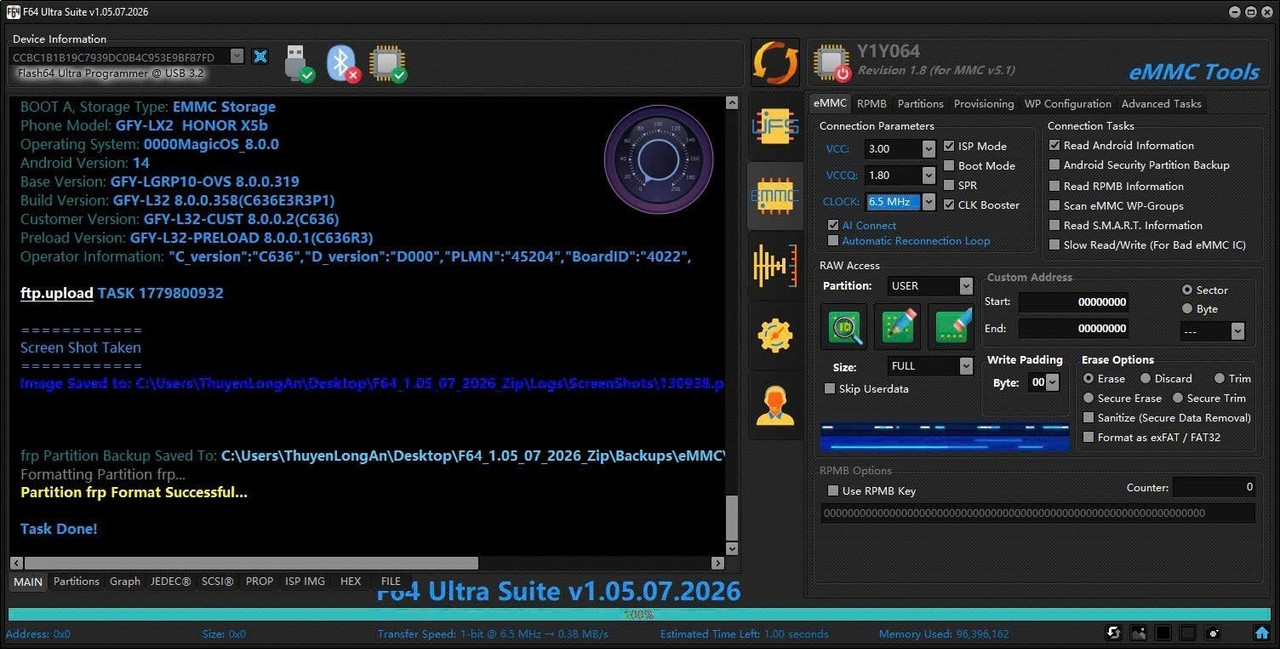The width and height of the screenshot is (1280, 649).
Task: Open the Size FULL dropdown
Action: coord(966,366)
